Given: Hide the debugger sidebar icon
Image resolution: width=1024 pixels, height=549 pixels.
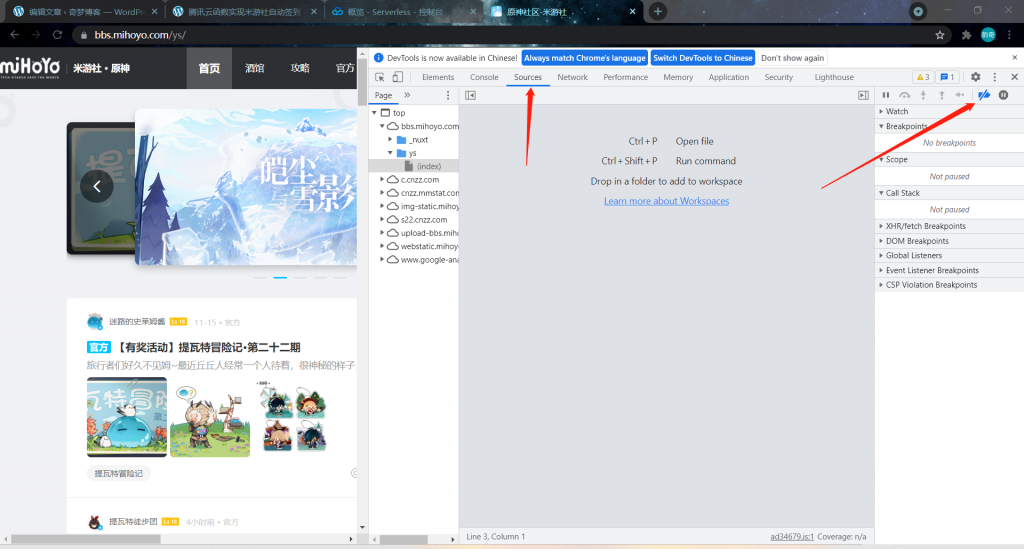Looking at the screenshot, I should [x=863, y=95].
